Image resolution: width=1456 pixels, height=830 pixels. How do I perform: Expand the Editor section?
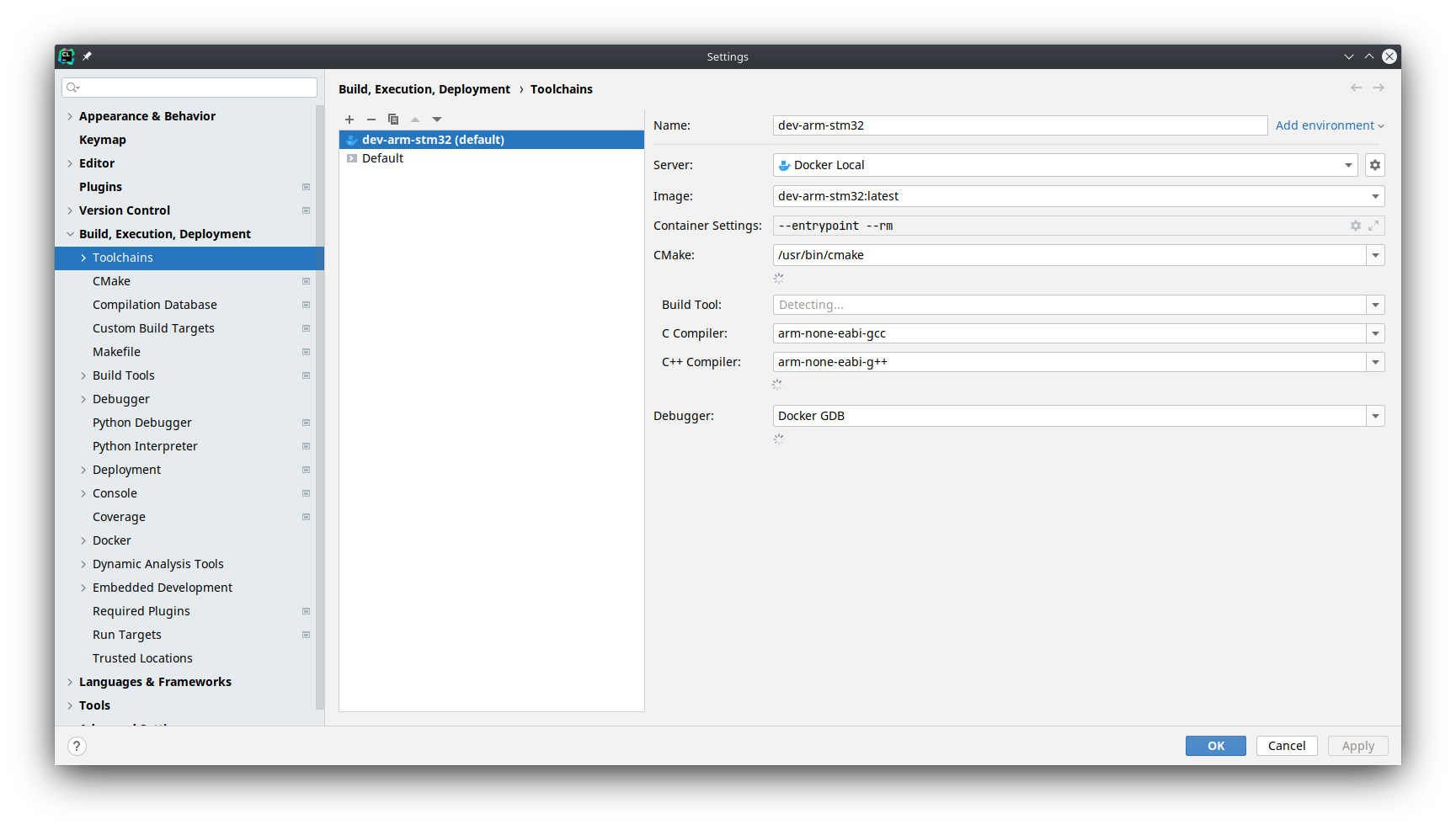point(70,163)
